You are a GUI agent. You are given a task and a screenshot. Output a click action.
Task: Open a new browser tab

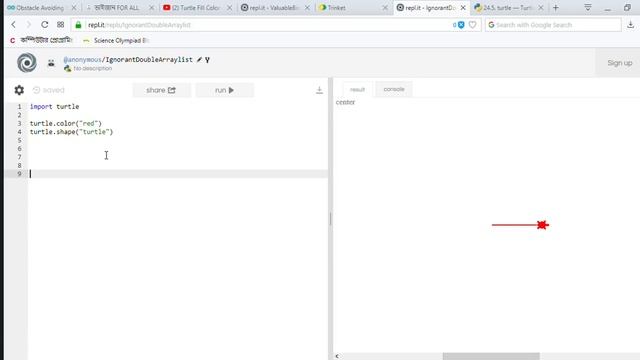coord(556,8)
